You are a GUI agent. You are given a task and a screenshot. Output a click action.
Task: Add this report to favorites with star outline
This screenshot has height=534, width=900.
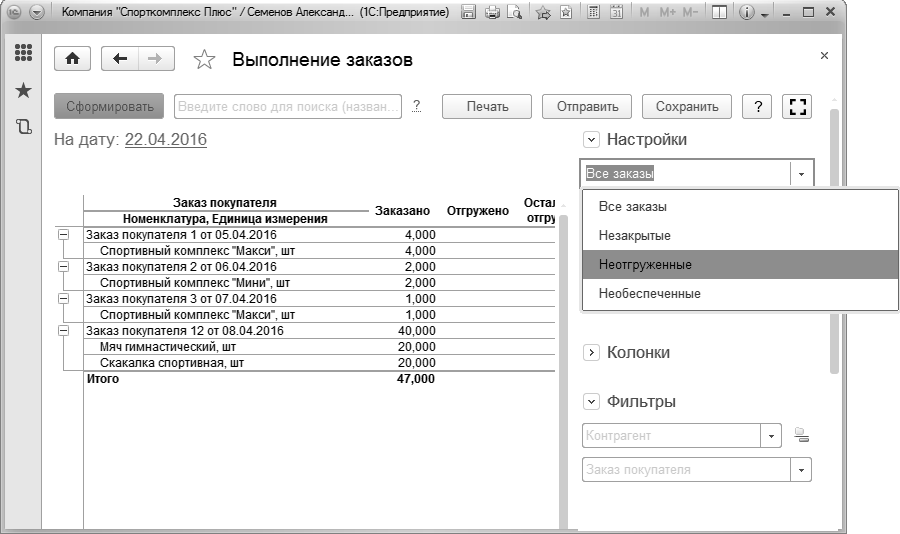click(204, 60)
